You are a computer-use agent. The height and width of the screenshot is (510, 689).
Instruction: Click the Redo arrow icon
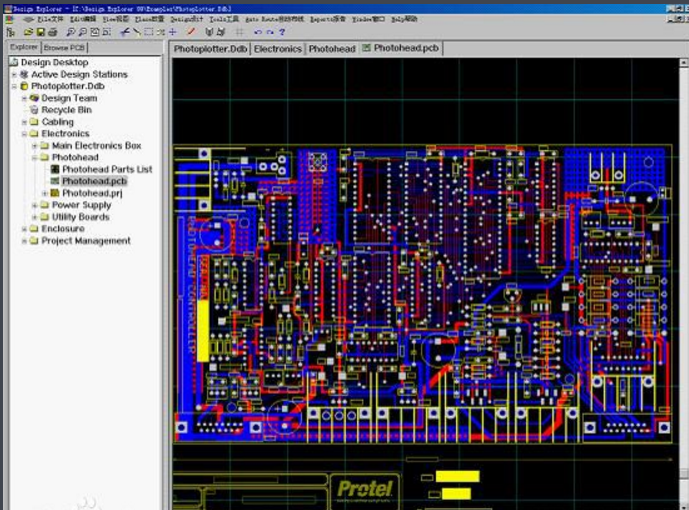point(270,32)
